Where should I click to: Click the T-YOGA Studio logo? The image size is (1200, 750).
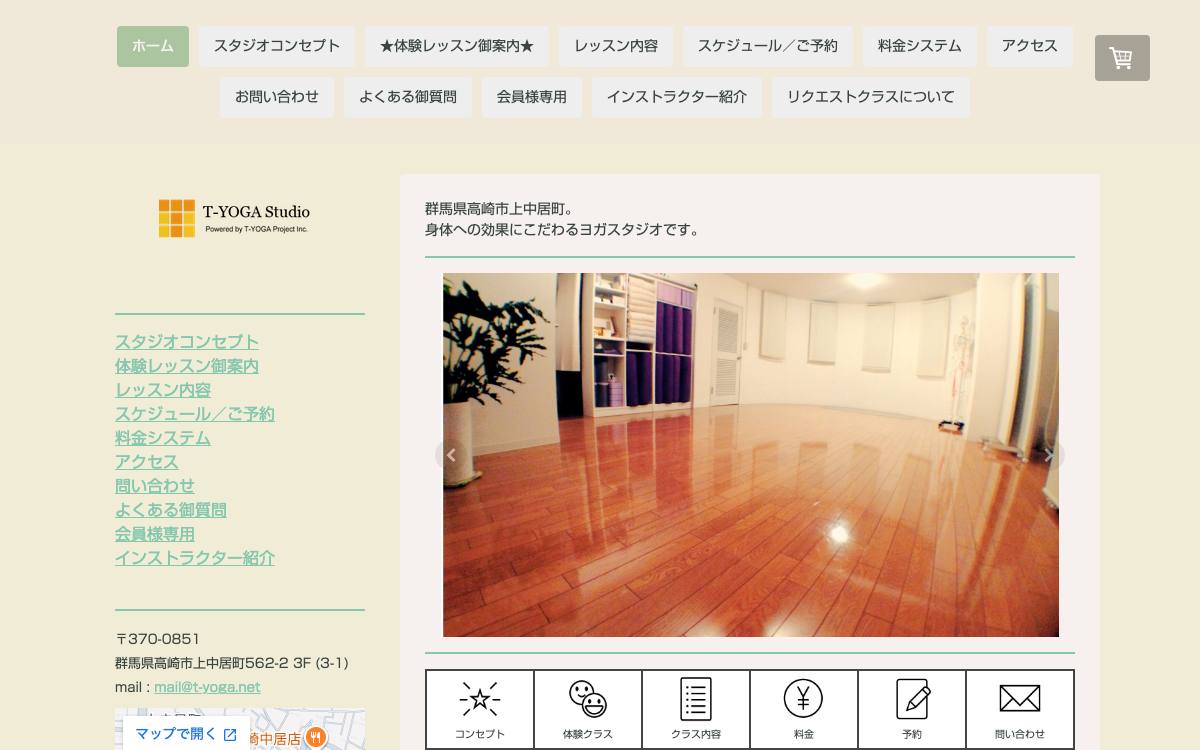[x=234, y=218]
